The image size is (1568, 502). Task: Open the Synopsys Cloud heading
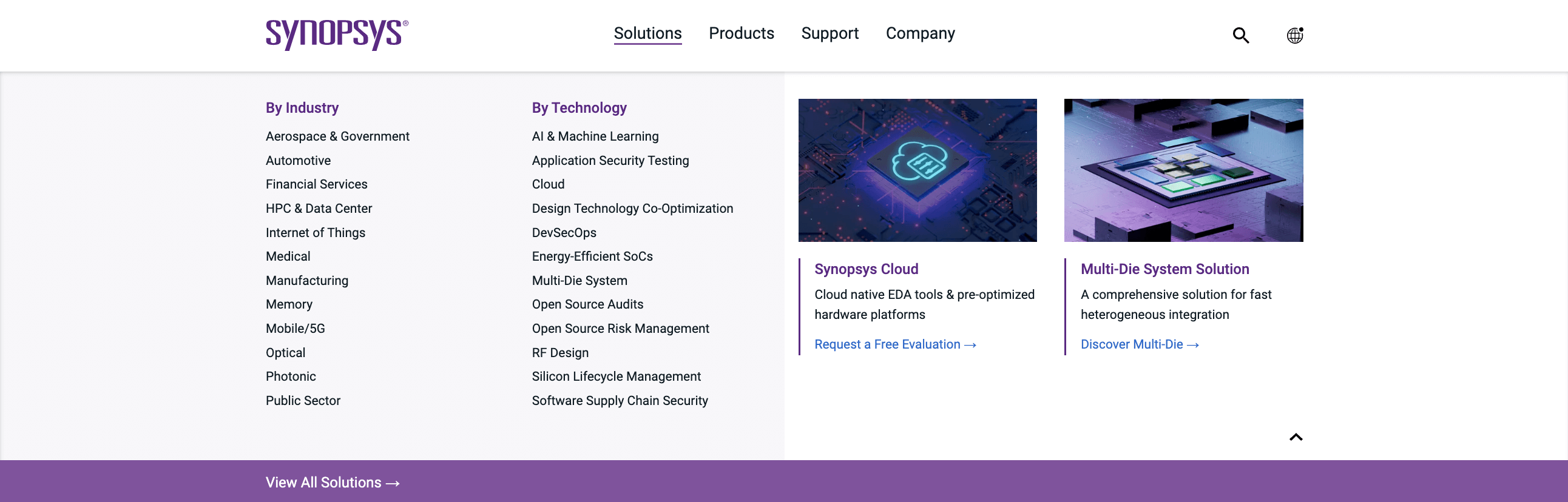(x=865, y=269)
